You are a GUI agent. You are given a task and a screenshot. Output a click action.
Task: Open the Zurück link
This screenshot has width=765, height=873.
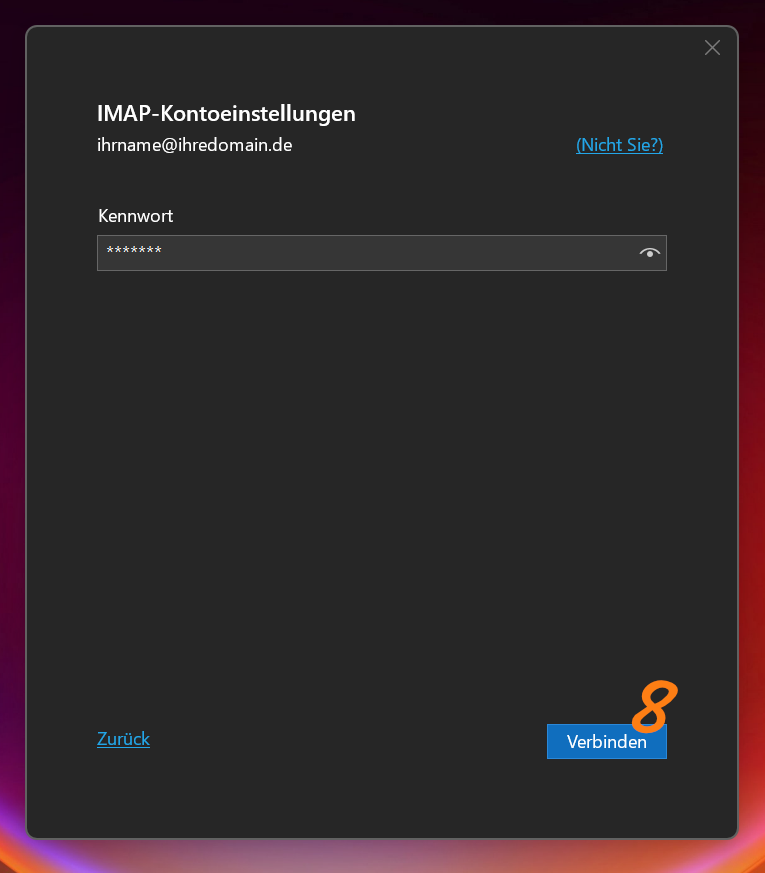(x=123, y=739)
